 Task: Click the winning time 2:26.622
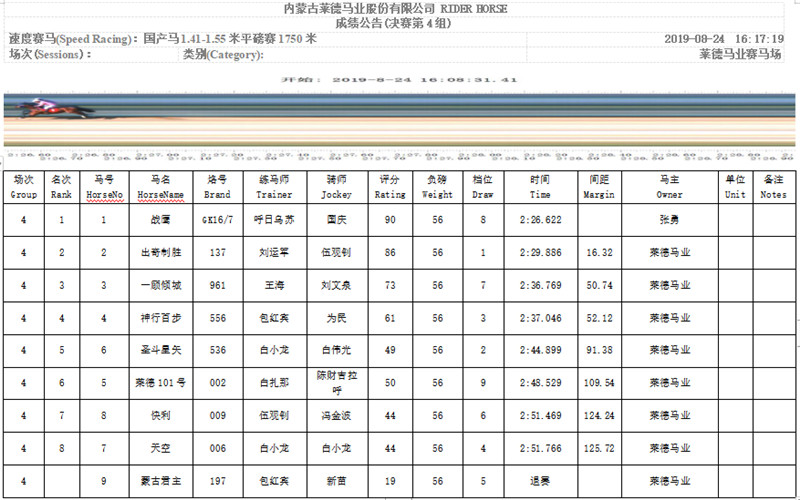pyautogui.click(x=540, y=220)
